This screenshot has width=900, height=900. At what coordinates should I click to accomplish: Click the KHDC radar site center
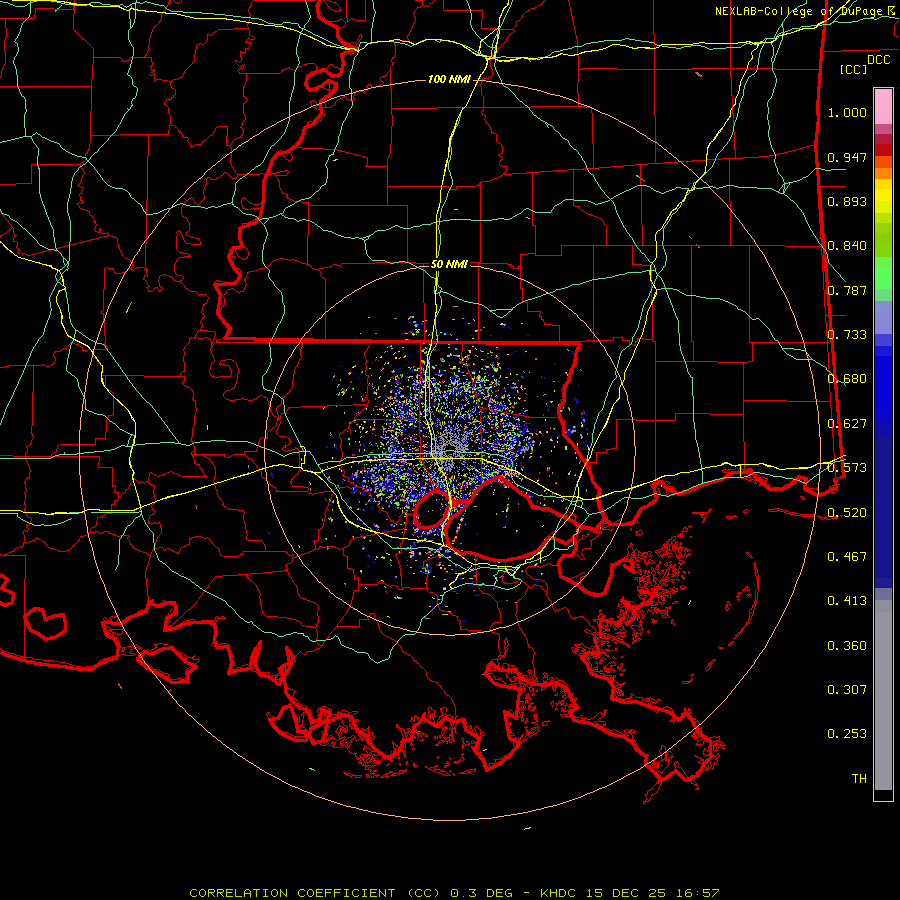450,450
